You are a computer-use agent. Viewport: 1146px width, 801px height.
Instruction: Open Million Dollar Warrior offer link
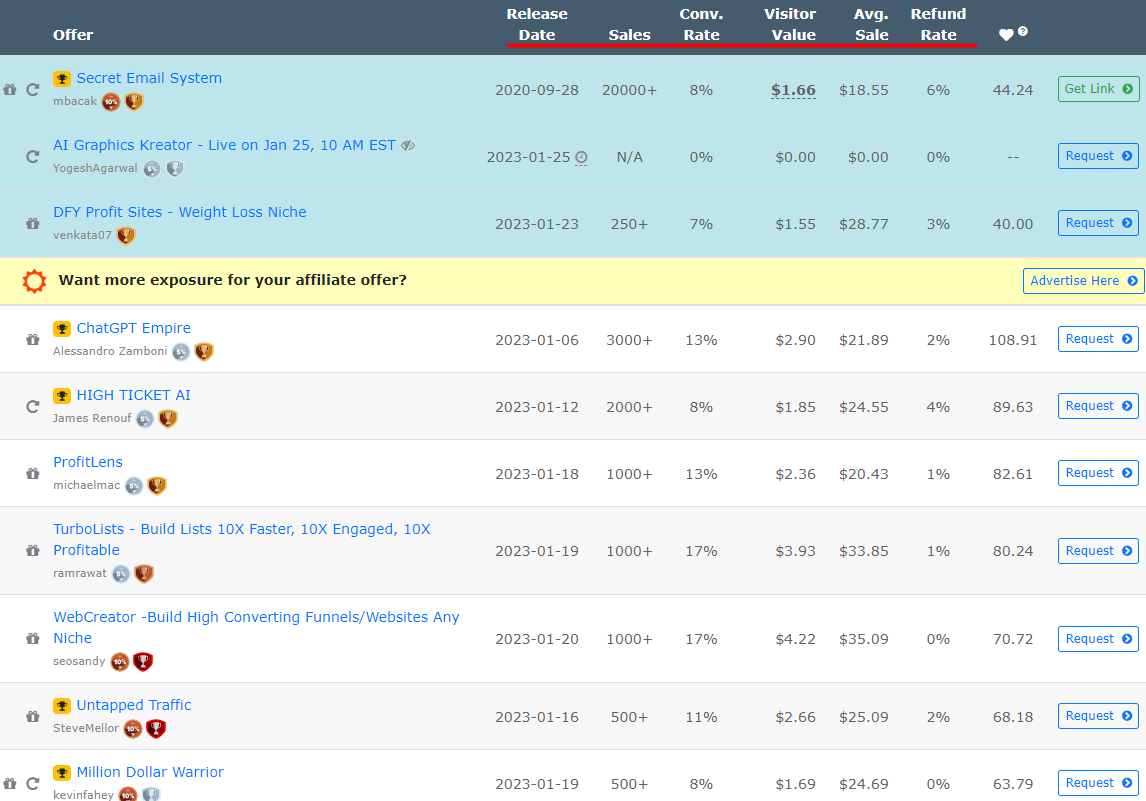[x=151, y=772]
